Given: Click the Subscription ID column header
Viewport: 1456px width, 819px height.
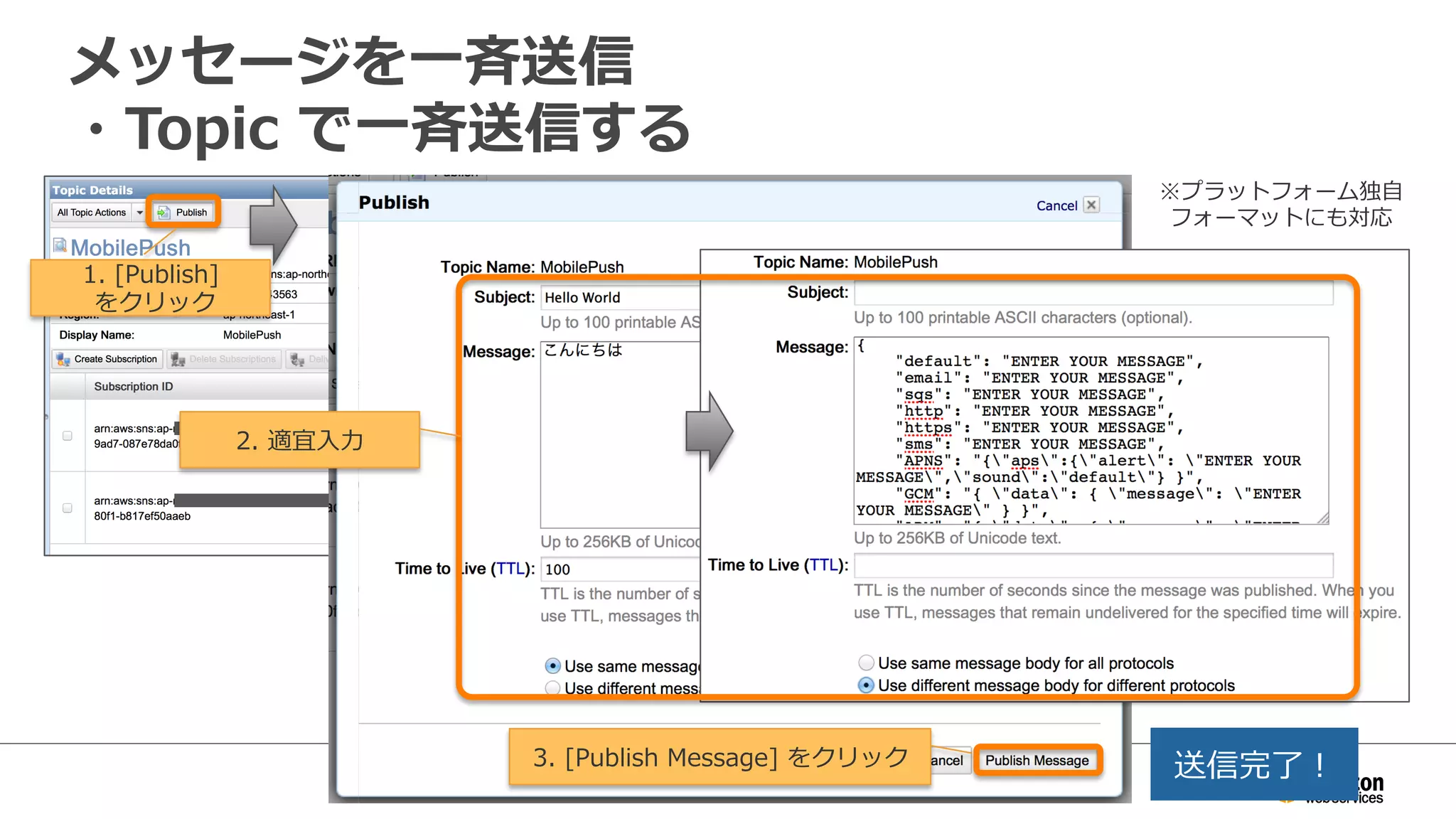Looking at the screenshot, I should click(x=134, y=387).
